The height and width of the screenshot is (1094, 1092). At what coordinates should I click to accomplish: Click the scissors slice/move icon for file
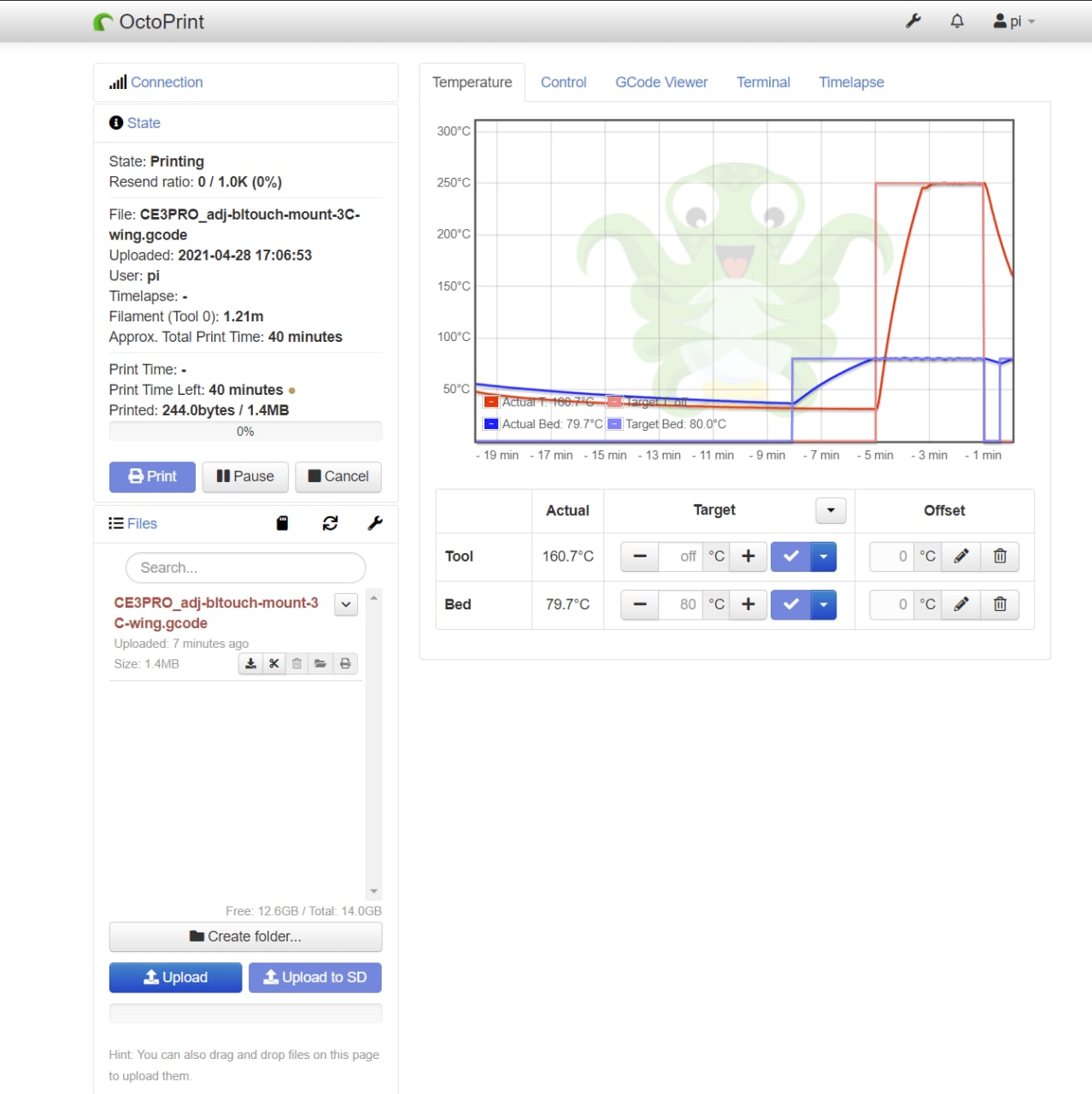273,663
